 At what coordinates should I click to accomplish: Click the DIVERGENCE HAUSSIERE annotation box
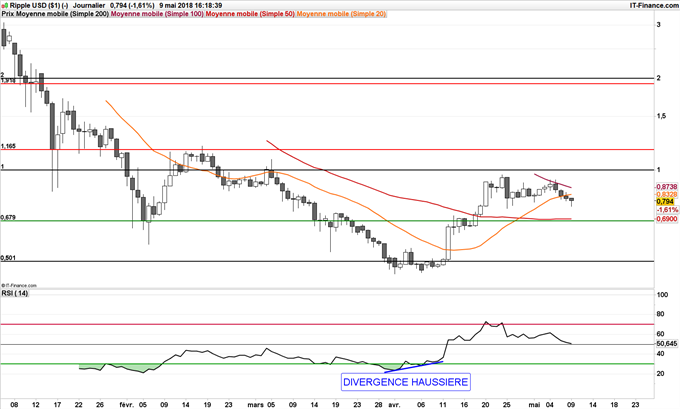pos(405,382)
